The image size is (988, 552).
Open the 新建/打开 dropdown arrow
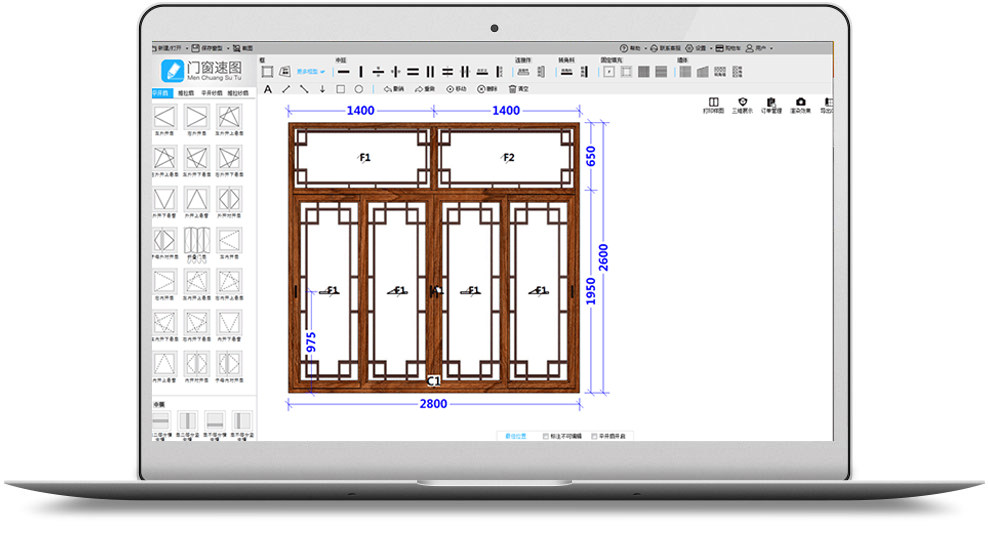[x=187, y=48]
